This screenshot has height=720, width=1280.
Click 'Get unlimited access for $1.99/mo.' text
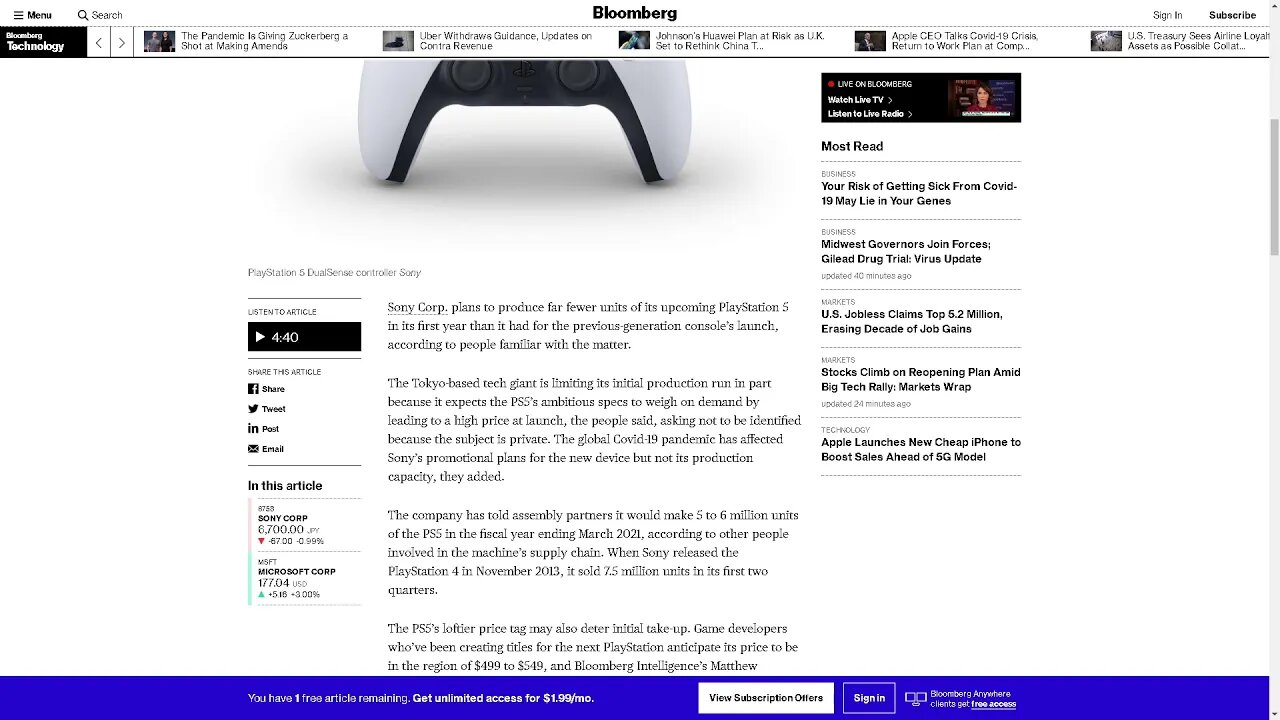pos(503,698)
